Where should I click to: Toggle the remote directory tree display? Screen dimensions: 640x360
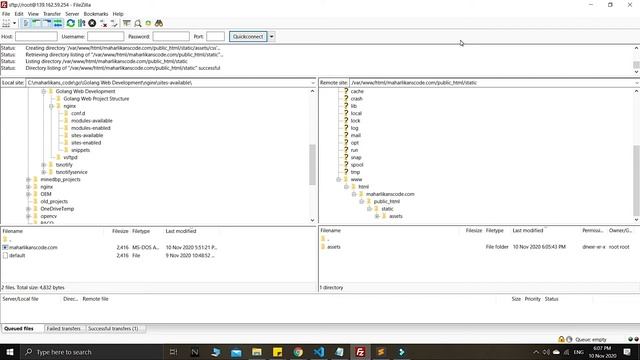coord(47,23)
